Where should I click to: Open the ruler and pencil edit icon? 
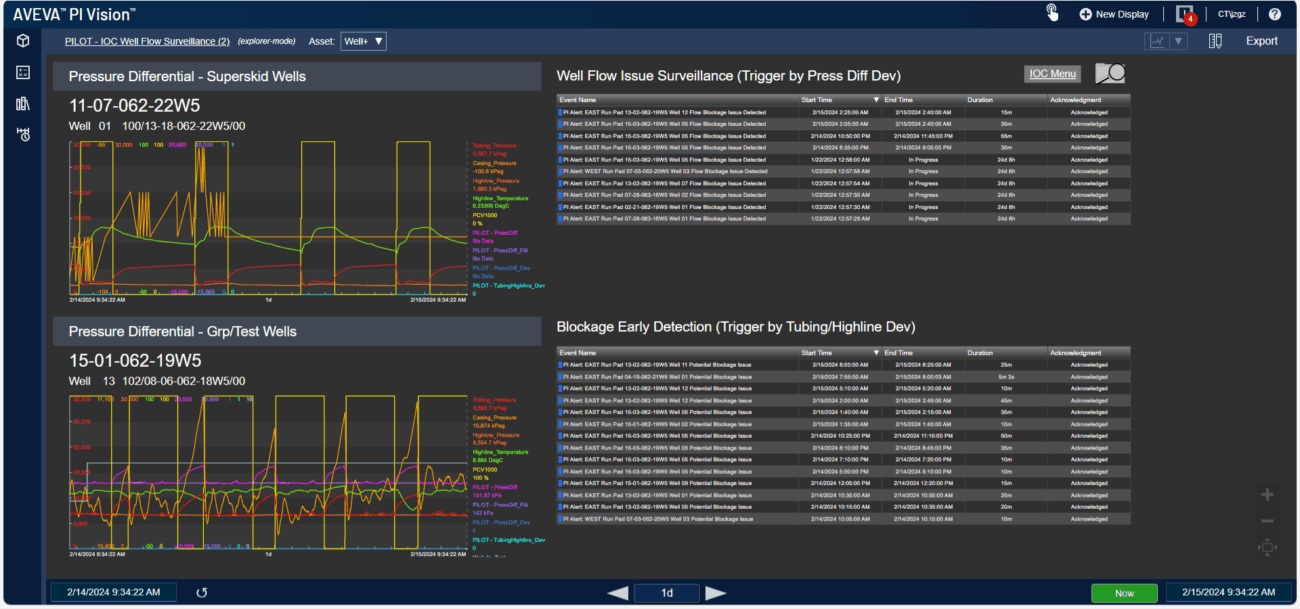click(x=1215, y=41)
